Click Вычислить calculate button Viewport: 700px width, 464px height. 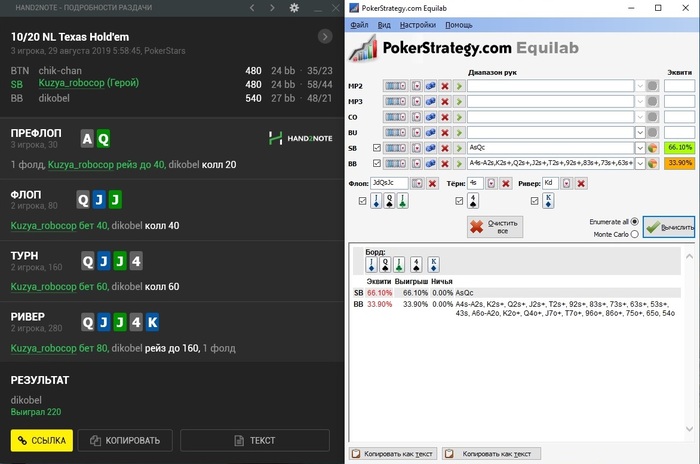[669, 227]
